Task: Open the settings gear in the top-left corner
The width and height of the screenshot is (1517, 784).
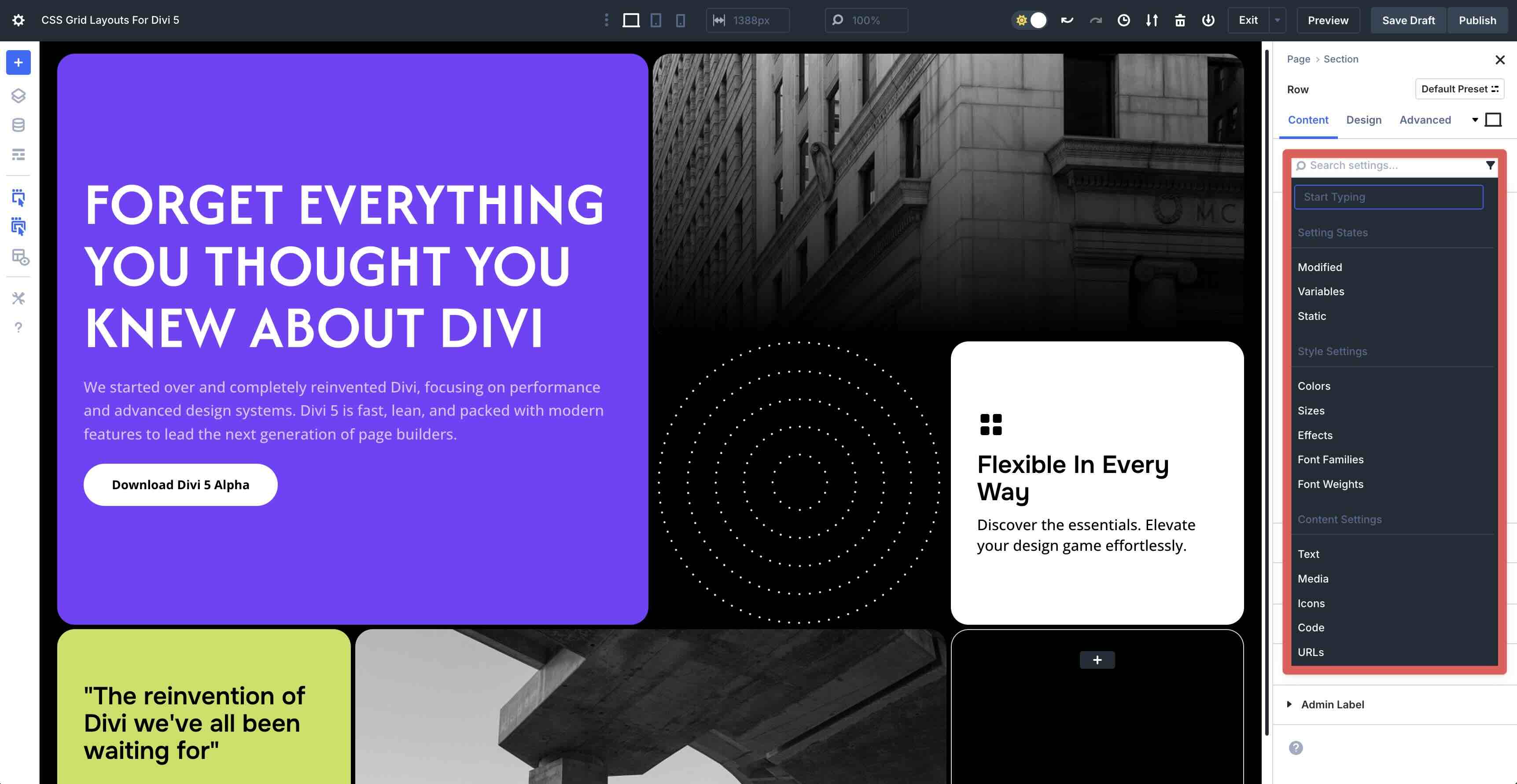Action: (x=18, y=19)
